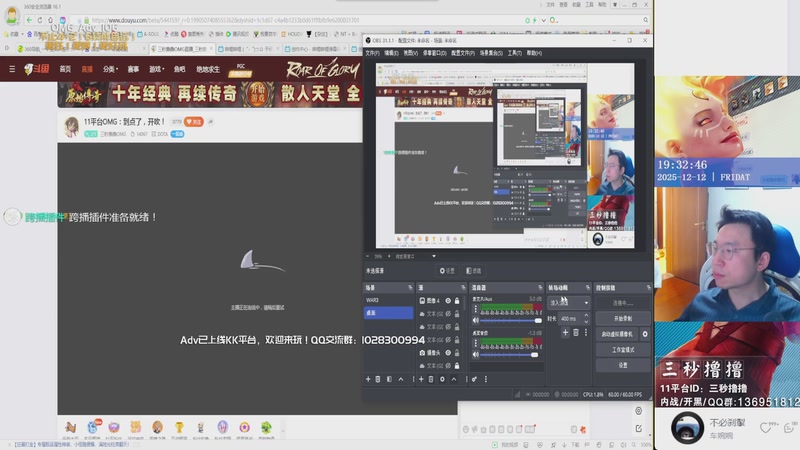Toggle lock on 摄像头 source

(x=457, y=353)
